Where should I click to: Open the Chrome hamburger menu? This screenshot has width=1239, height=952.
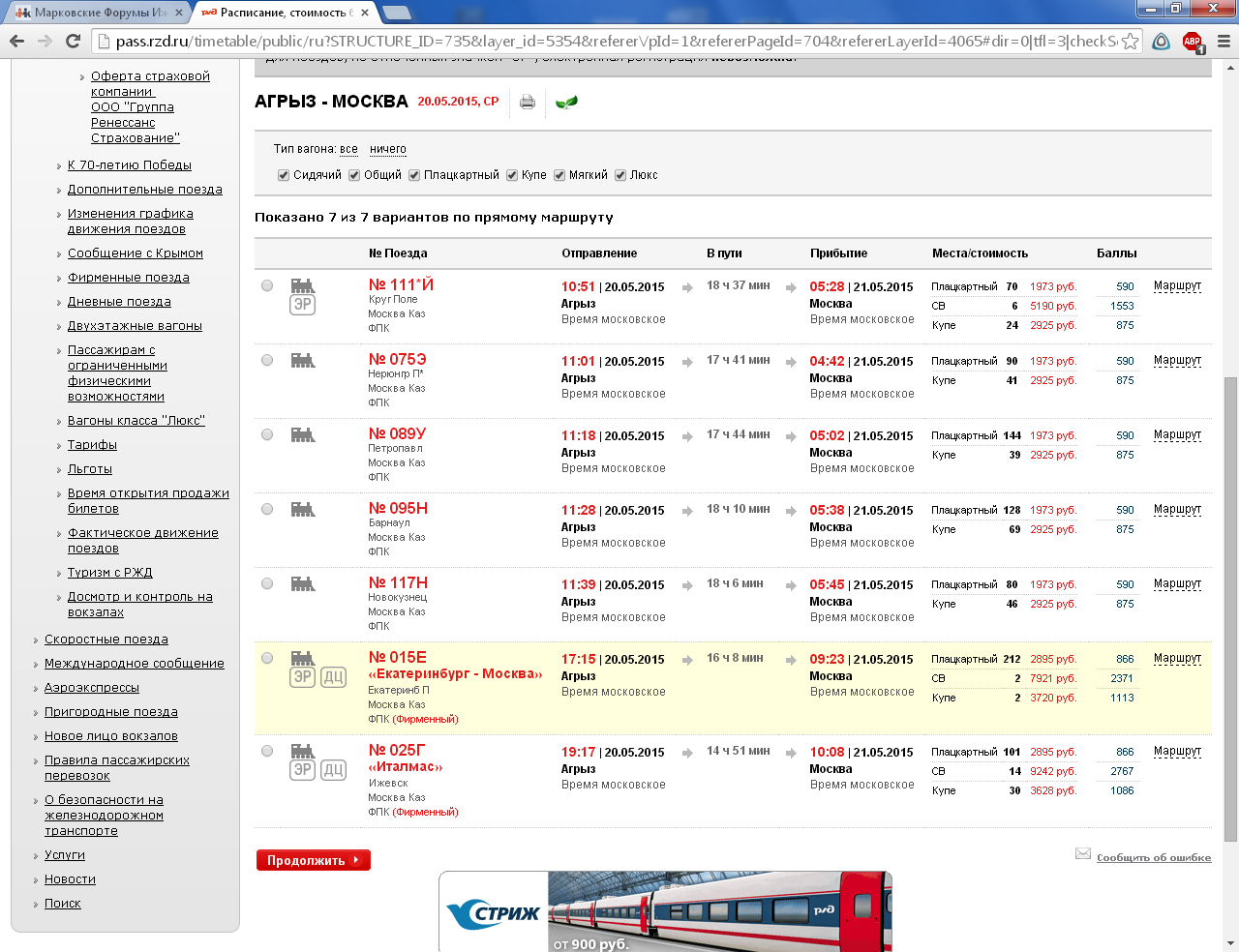(1224, 42)
